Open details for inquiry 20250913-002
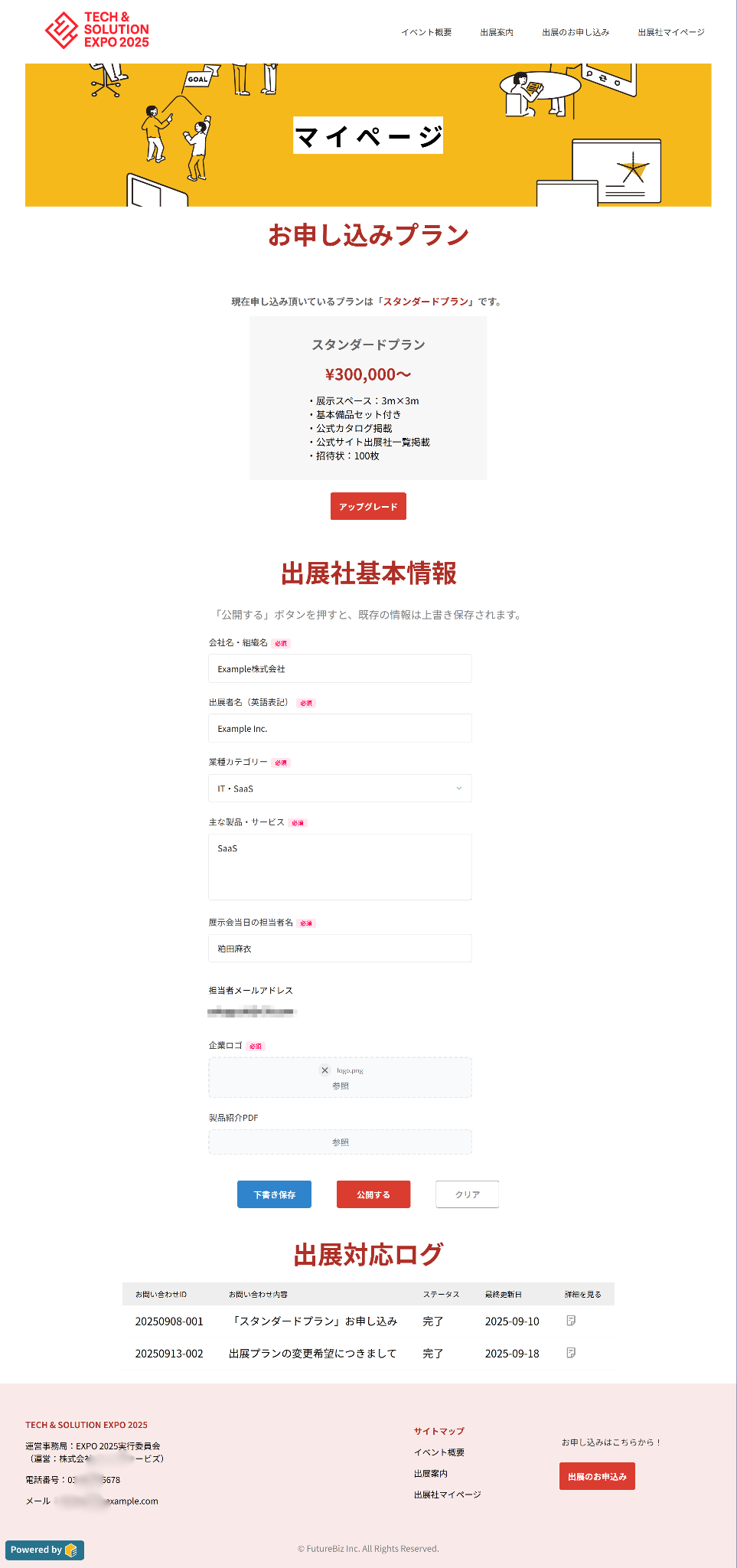Image resolution: width=737 pixels, height=1568 pixels. tap(571, 1353)
